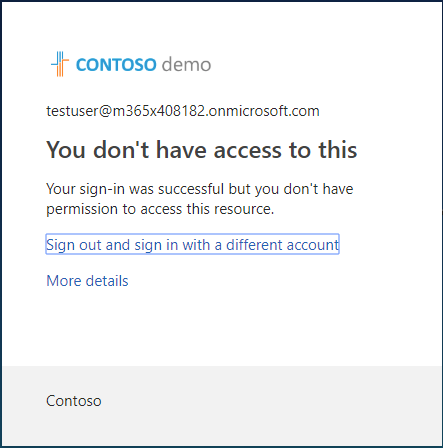The width and height of the screenshot is (443, 448).
Task: Click the word 'resource' in the message
Action: pyautogui.click(x=244, y=209)
